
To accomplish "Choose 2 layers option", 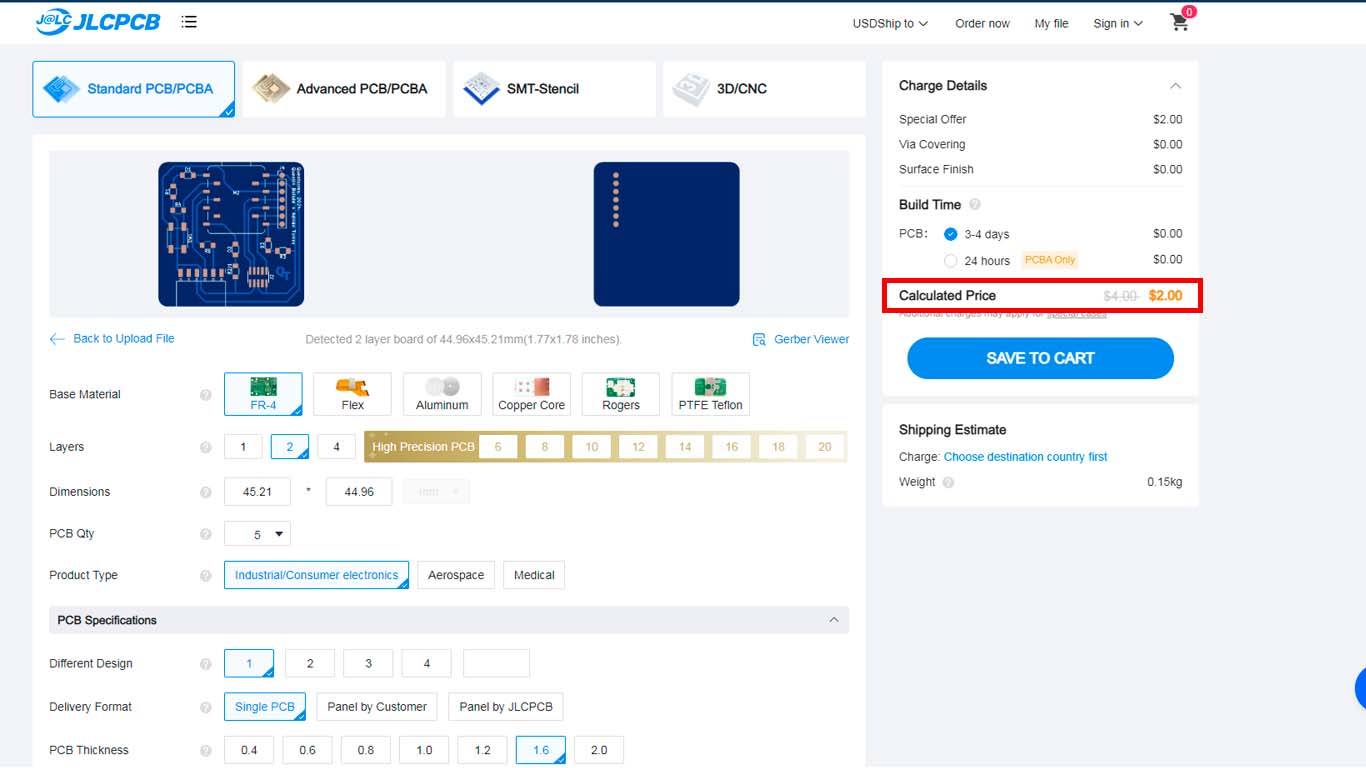I will 290,447.
